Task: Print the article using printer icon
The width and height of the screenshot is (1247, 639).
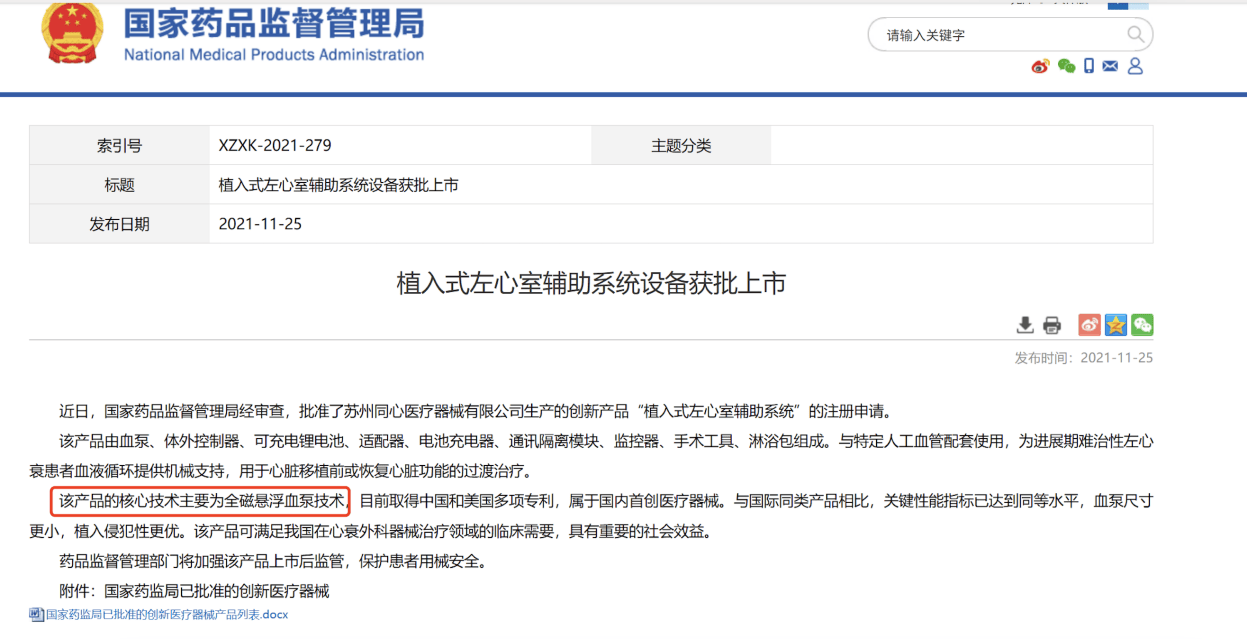Action: tap(1051, 325)
